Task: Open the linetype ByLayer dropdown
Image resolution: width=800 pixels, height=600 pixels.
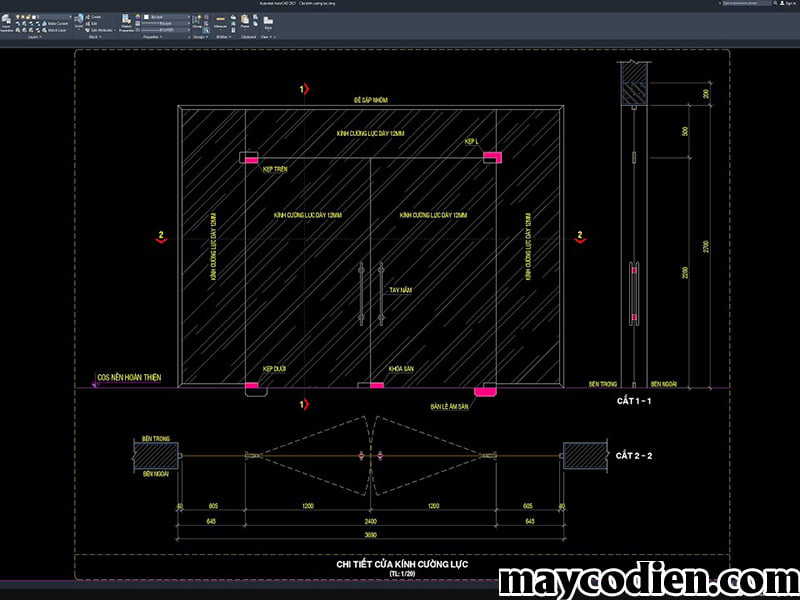Action: [165, 30]
